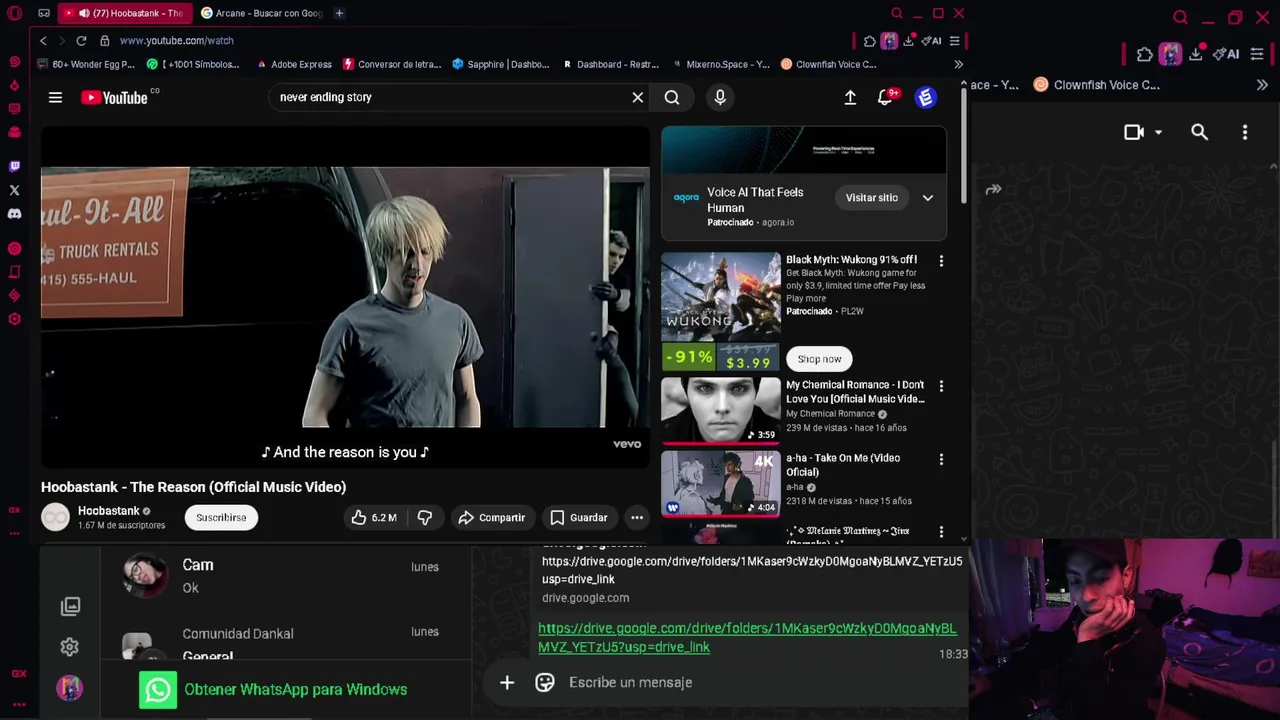
Task: Go back with the browser back arrow
Action: coord(43,41)
